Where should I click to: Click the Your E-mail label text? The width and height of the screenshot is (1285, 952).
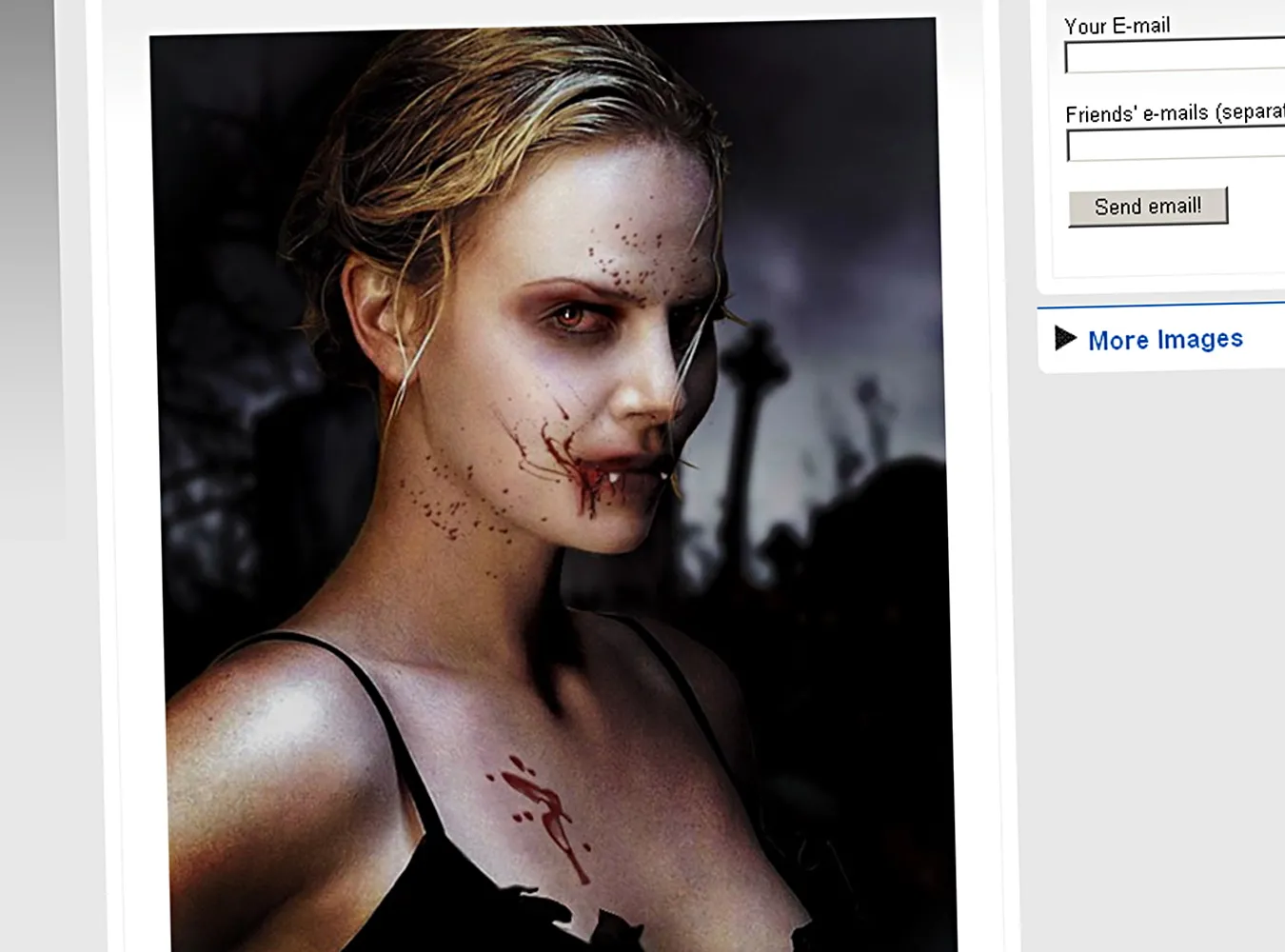pyautogui.click(x=1117, y=26)
